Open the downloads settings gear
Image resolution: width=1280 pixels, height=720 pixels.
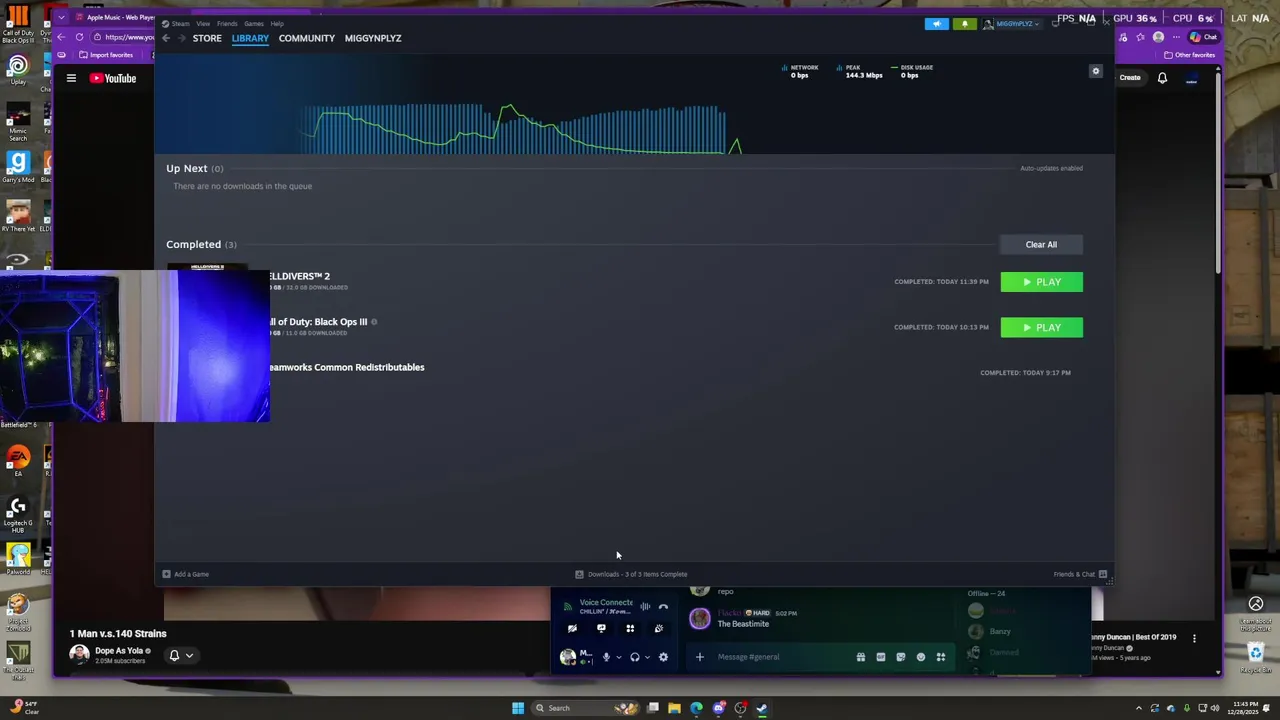pyautogui.click(x=1096, y=71)
